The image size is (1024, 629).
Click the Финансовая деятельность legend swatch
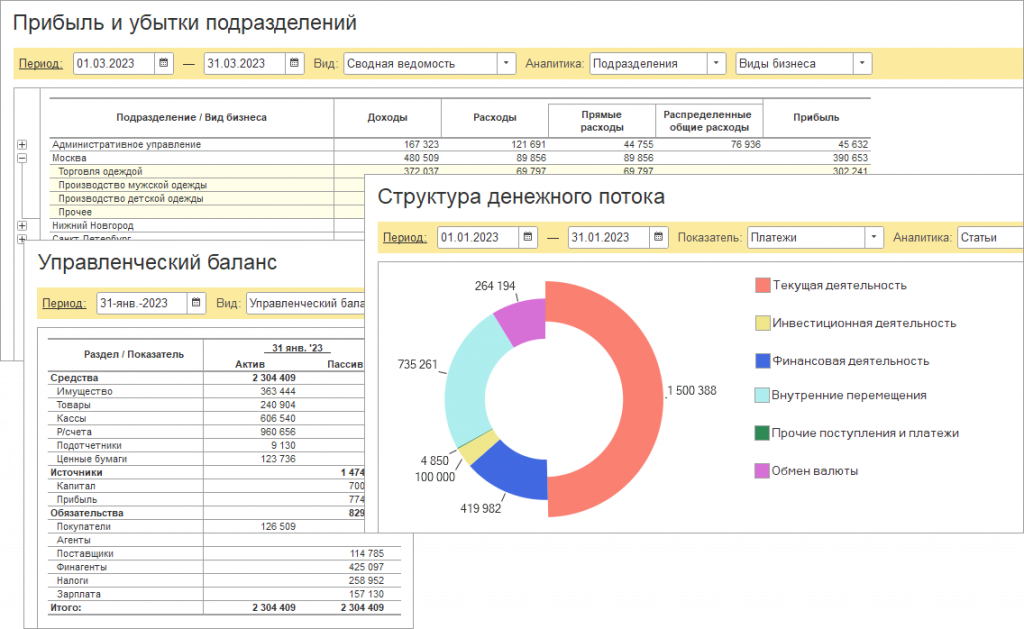pos(762,361)
